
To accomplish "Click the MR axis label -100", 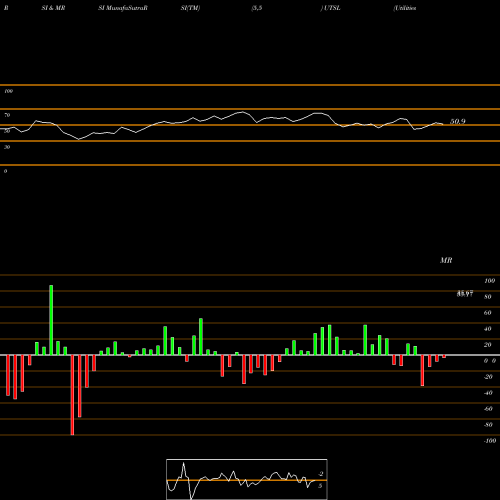I will (490, 441).
